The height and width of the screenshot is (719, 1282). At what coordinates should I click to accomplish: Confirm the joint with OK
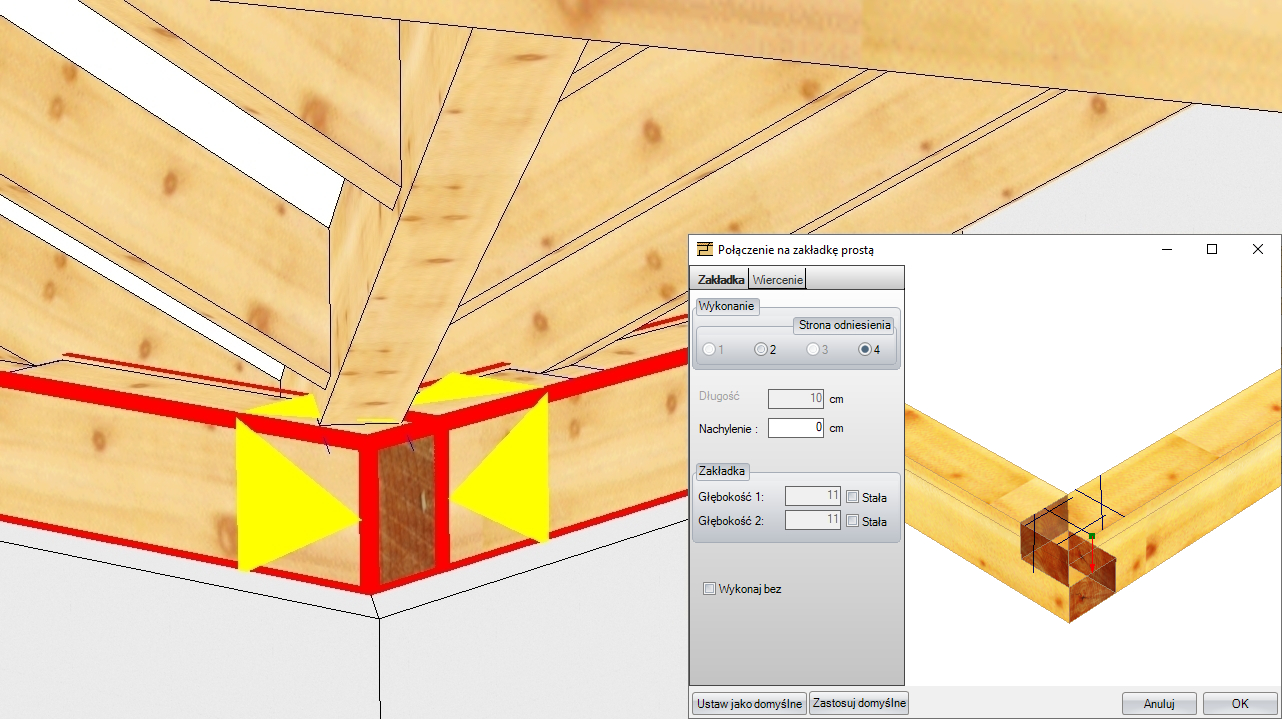click(1240, 703)
